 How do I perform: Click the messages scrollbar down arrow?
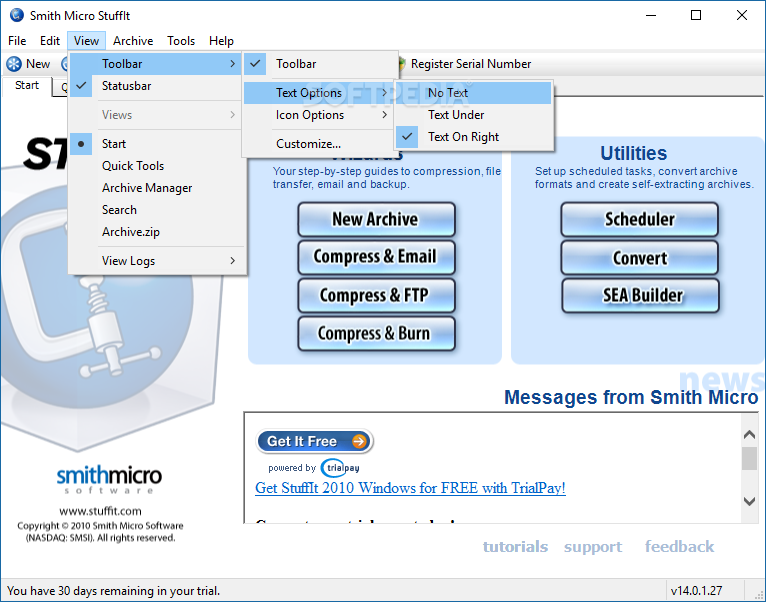click(749, 501)
